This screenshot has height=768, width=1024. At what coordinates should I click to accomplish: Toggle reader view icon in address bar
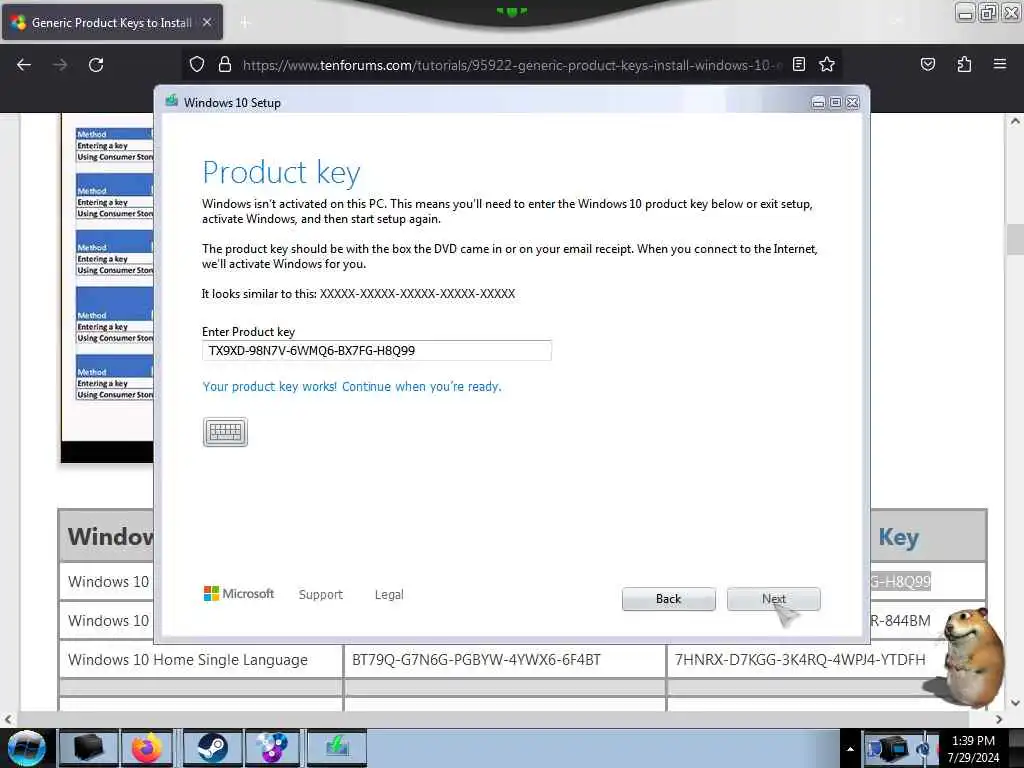click(x=799, y=64)
